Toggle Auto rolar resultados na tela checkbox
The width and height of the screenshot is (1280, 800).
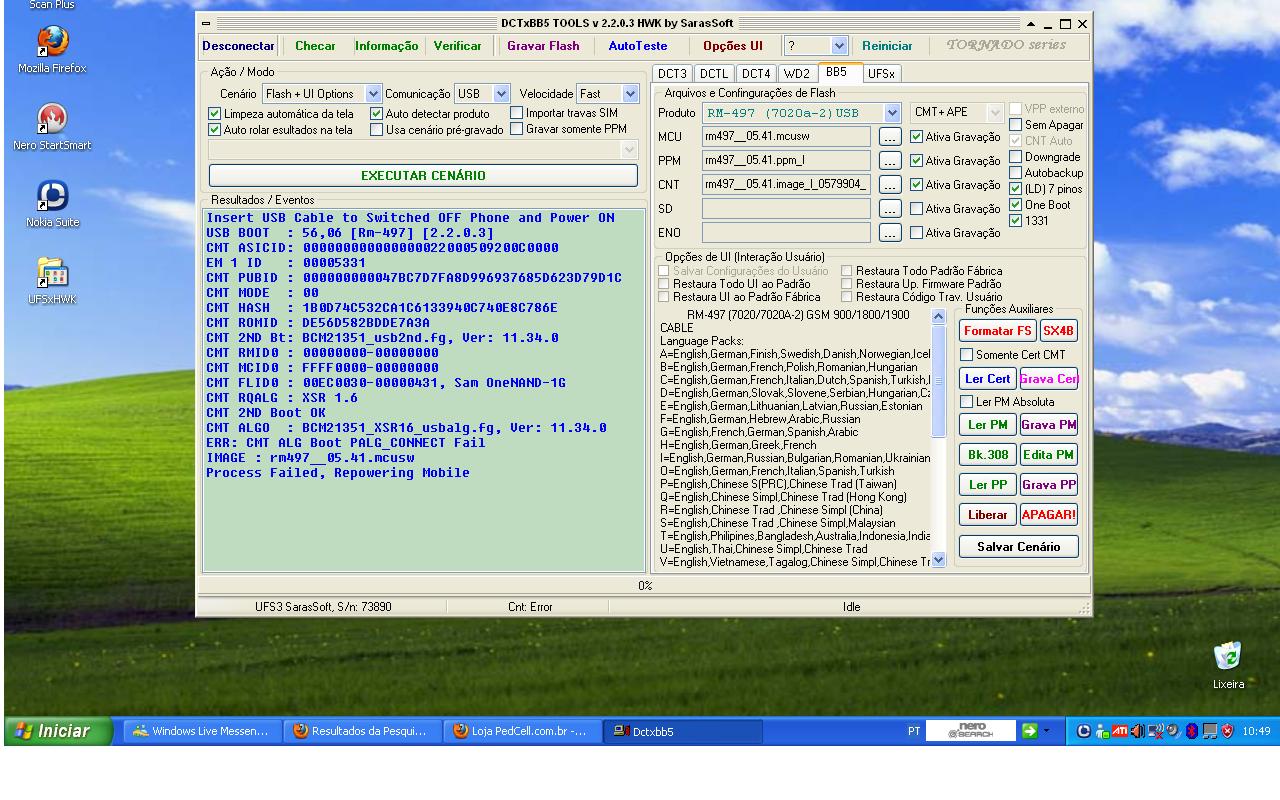click(214, 130)
